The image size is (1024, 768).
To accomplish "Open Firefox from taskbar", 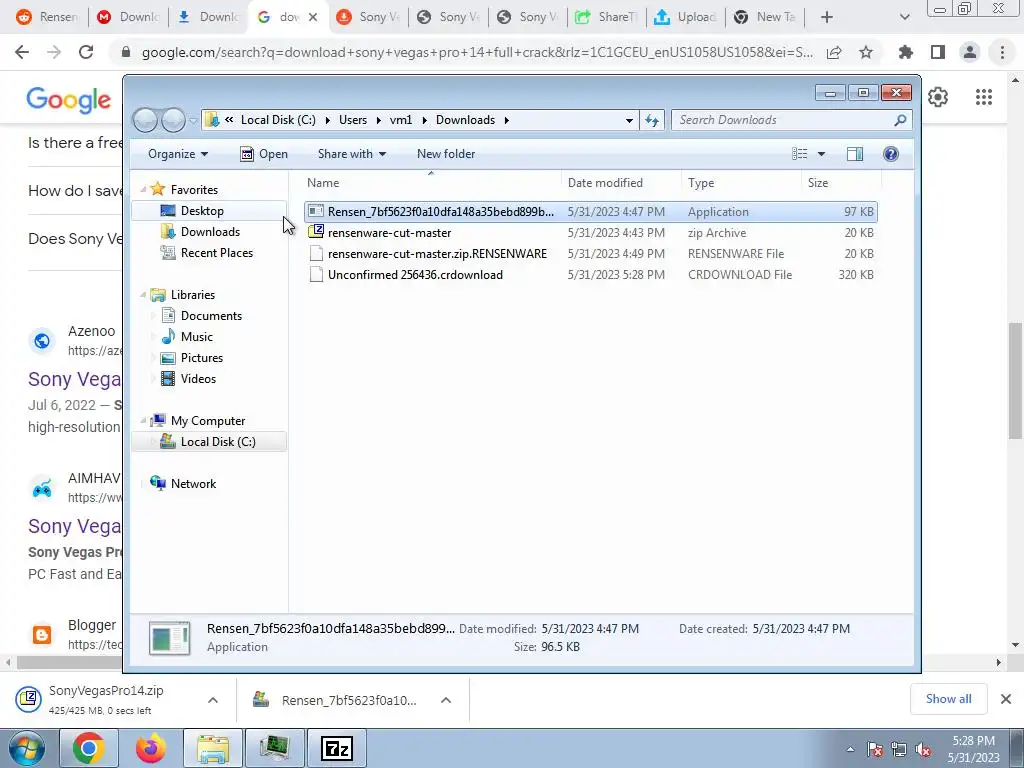I will pos(151,748).
